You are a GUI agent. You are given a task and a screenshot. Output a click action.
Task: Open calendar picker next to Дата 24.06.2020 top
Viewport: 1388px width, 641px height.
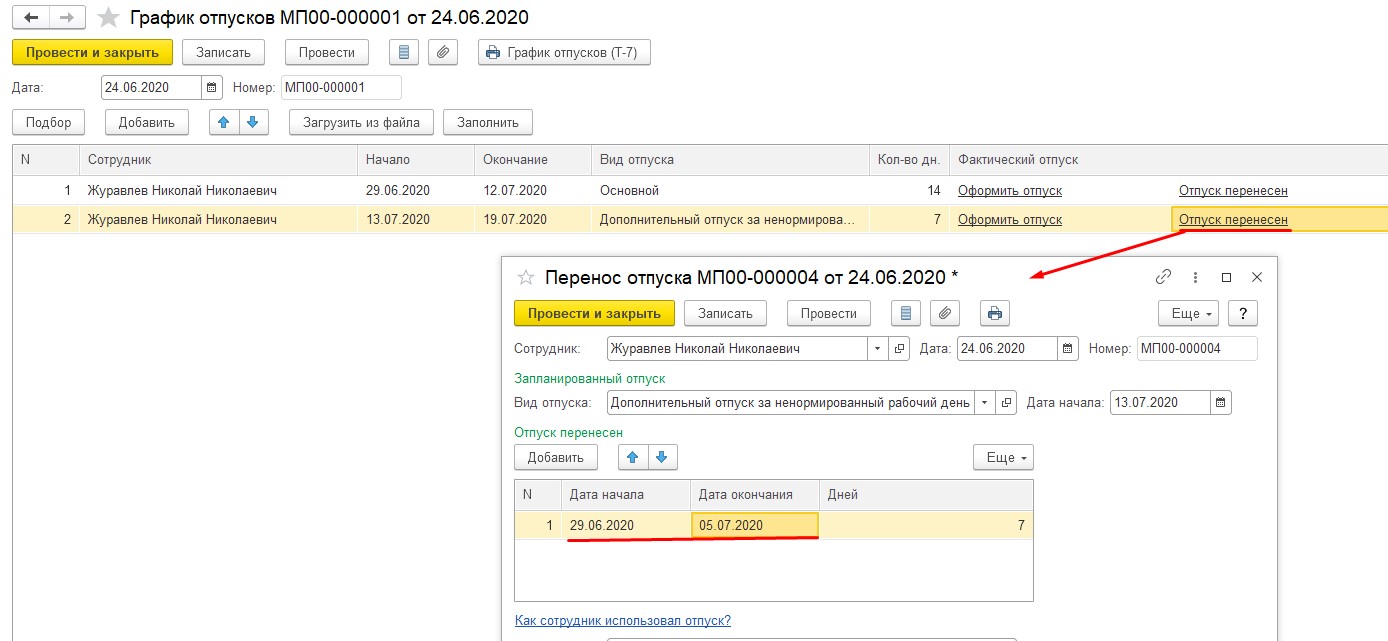coord(211,87)
